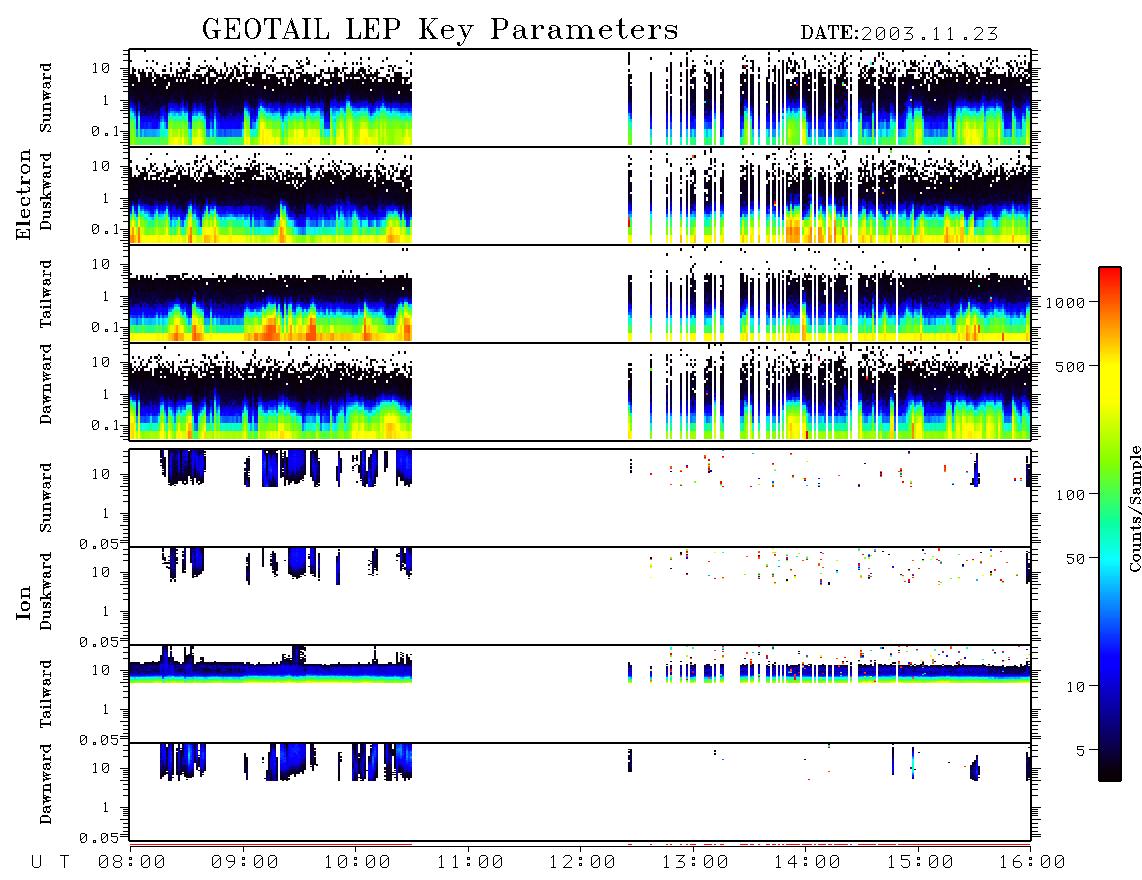Select the Electron 'Dawnward' panel label
This screenshot has height=880, width=1142.
coord(46,384)
